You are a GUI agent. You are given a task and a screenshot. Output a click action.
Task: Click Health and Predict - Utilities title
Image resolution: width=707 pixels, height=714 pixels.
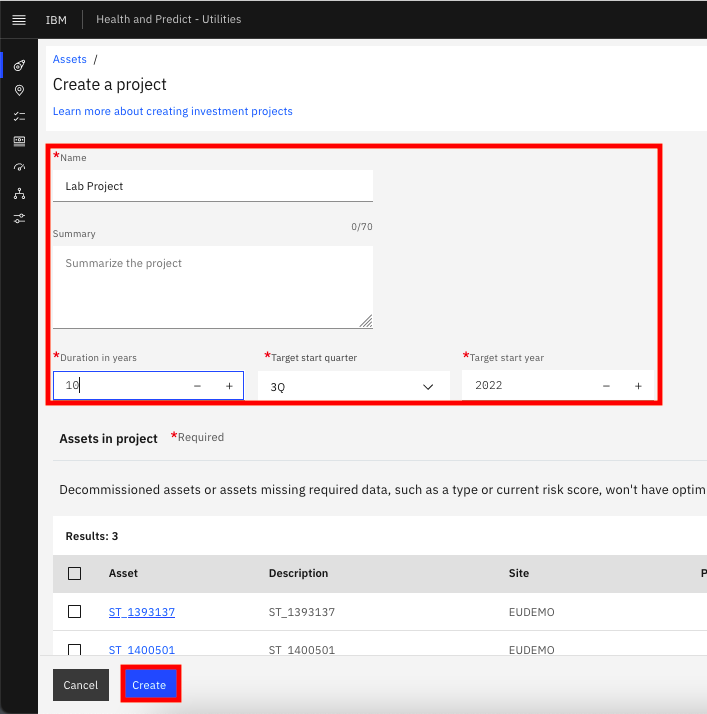169,19
